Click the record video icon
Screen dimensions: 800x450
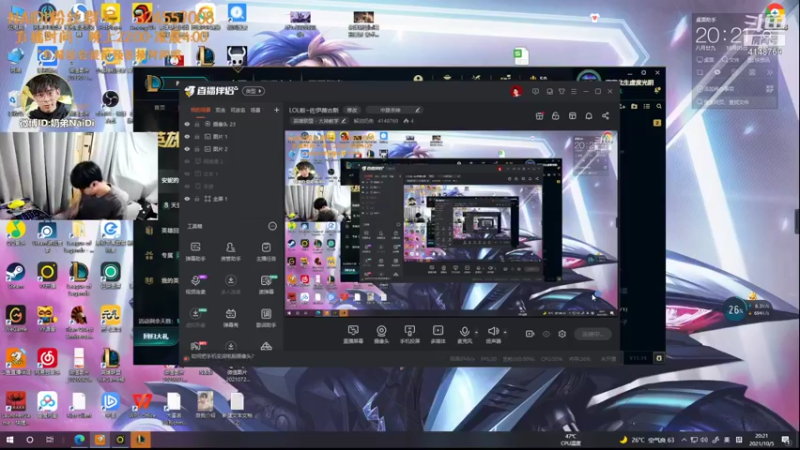point(530,334)
